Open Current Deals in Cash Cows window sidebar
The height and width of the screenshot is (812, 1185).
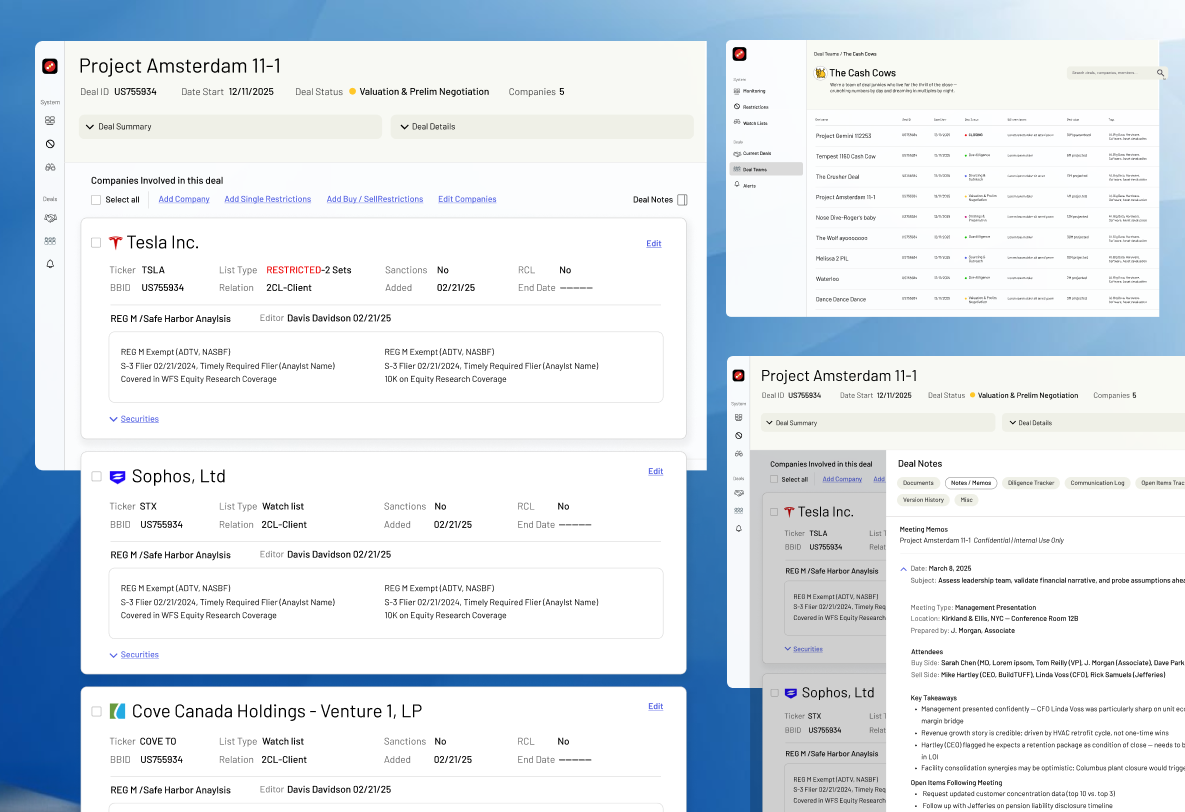(x=766, y=153)
